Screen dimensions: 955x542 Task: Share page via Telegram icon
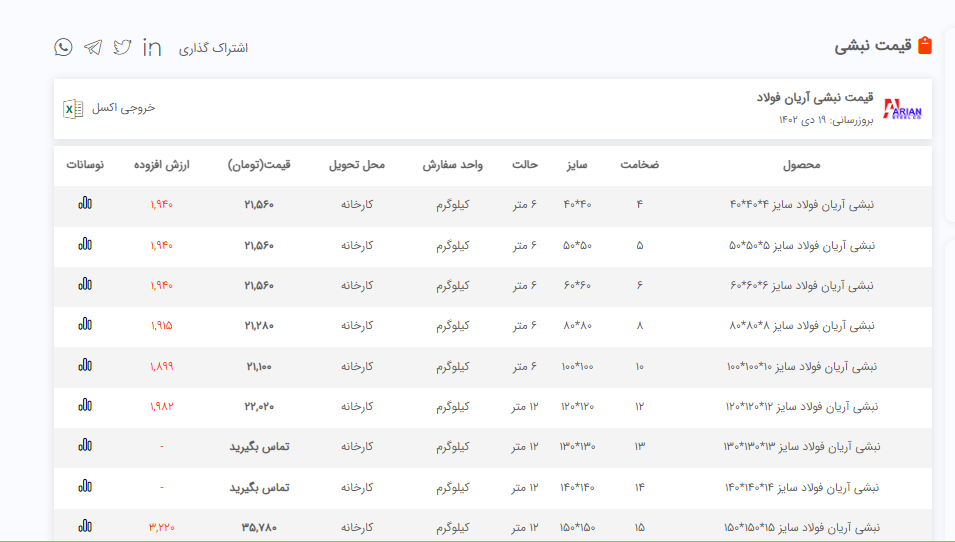tap(93, 47)
